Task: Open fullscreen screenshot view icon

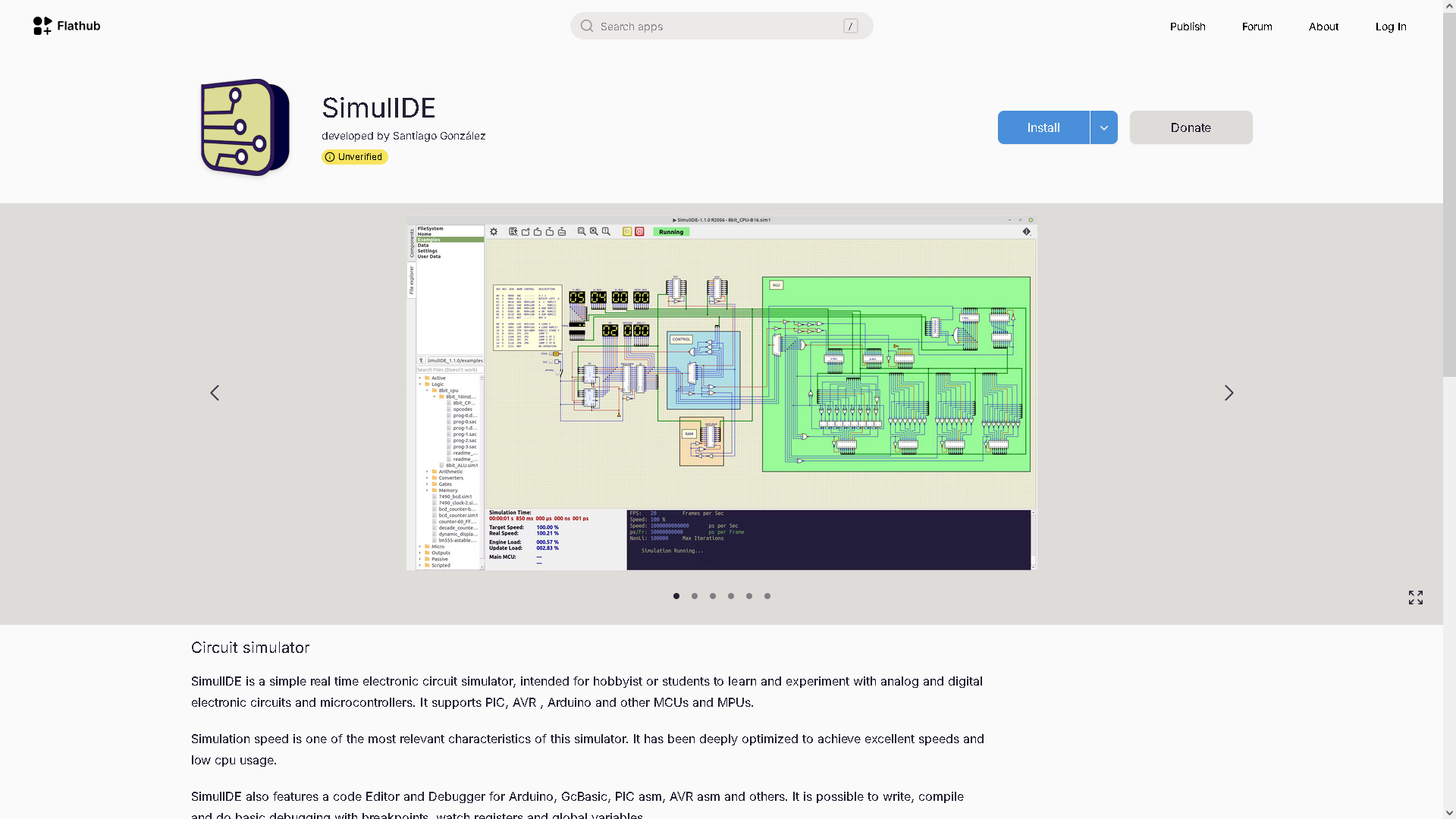Action: [1415, 598]
